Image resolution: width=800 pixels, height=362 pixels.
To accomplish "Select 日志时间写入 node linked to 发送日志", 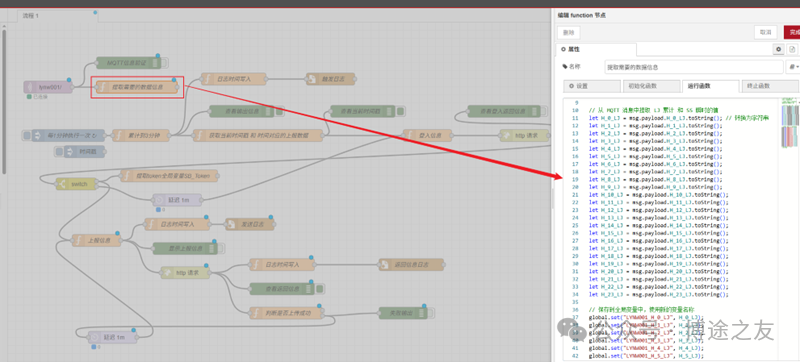I will click(177, 224).
